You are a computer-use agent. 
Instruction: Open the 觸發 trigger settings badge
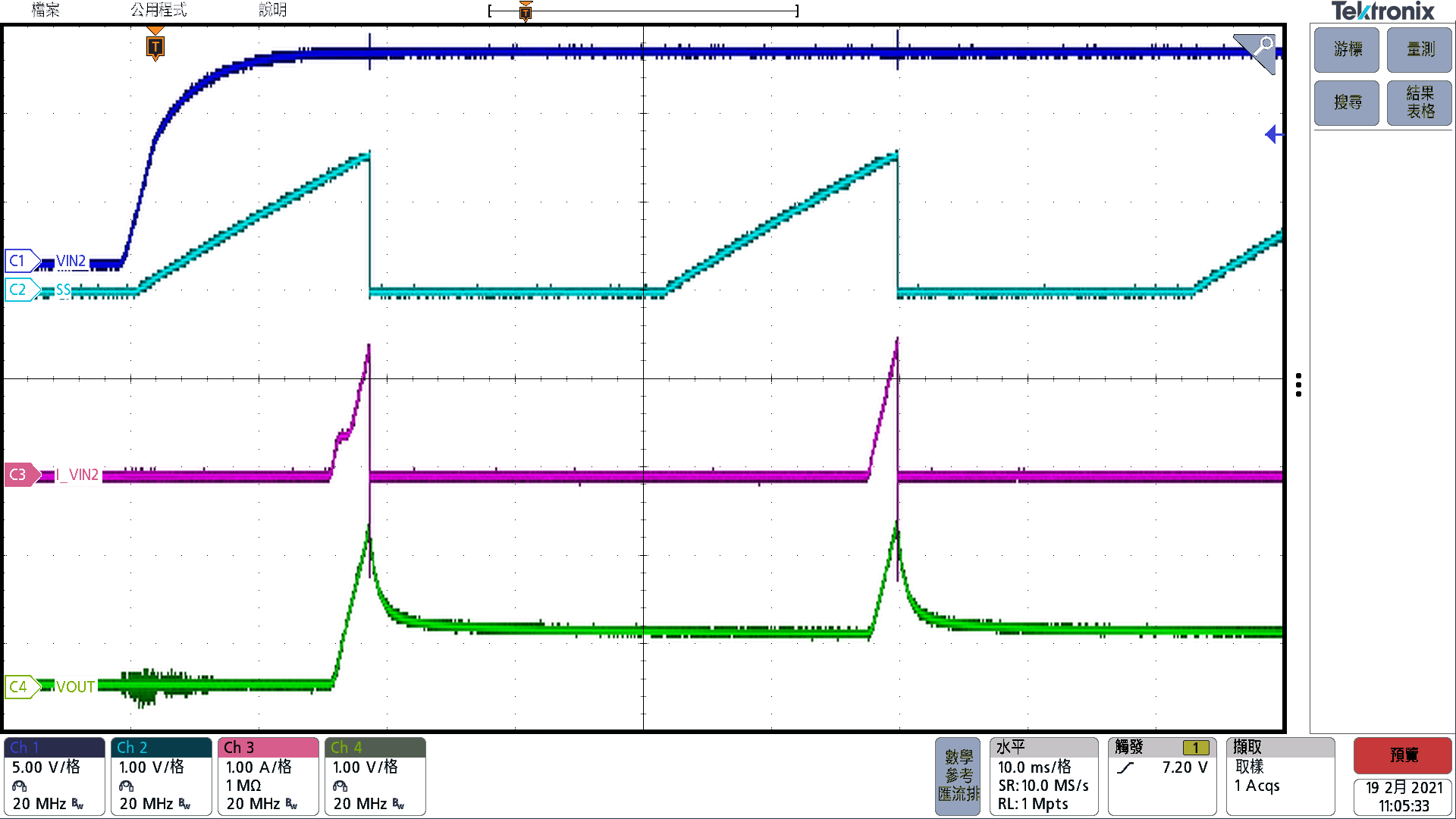[x=1162, y=776]
